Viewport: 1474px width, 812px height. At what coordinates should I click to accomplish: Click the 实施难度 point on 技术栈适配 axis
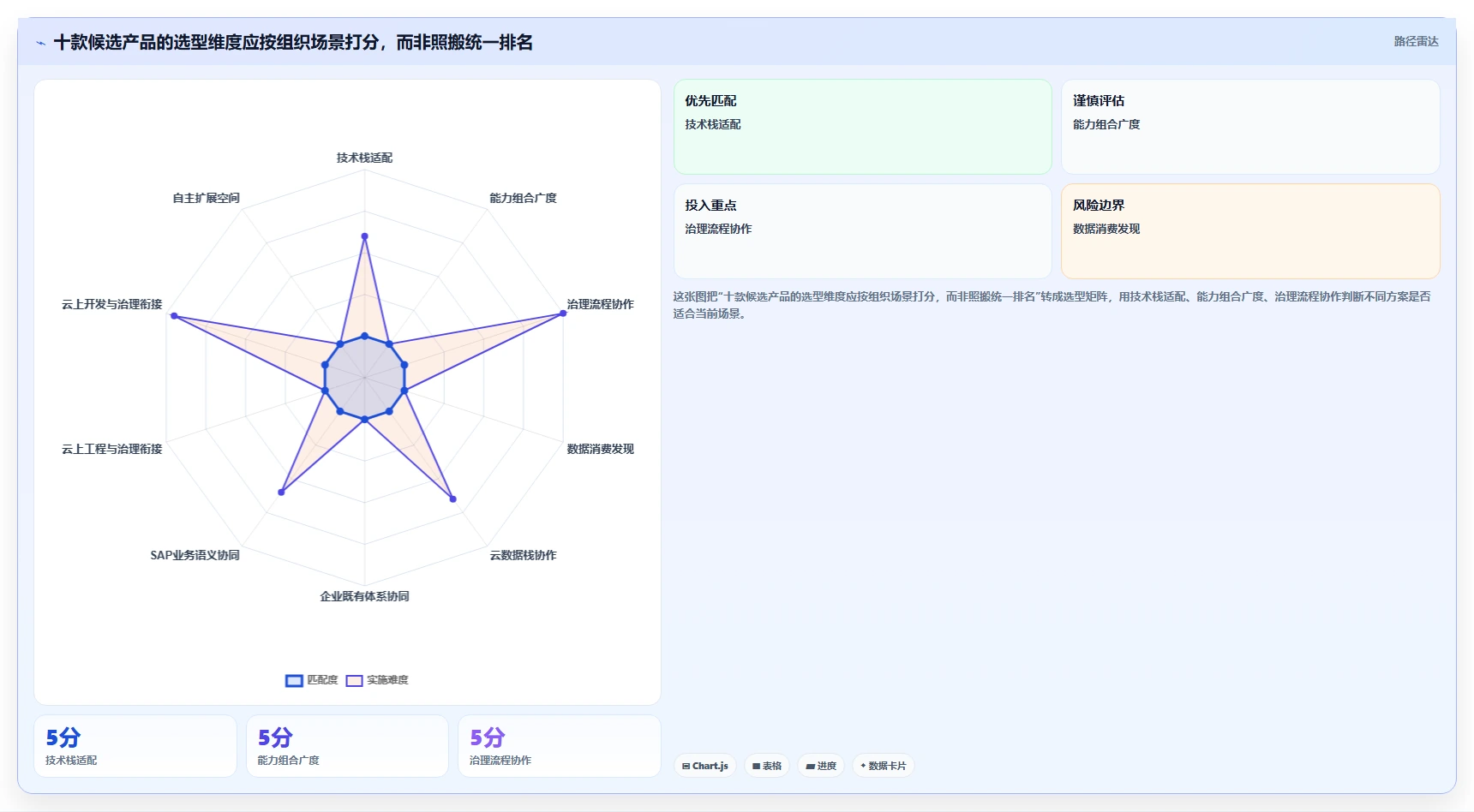(x=364, y=236)
